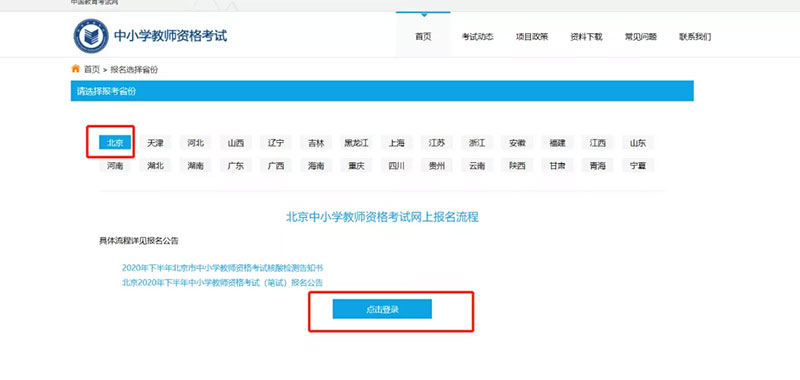Open the 考试动态 menu item
The width and height of the screenshot is (800, 380).
click(x=477, y=37)
